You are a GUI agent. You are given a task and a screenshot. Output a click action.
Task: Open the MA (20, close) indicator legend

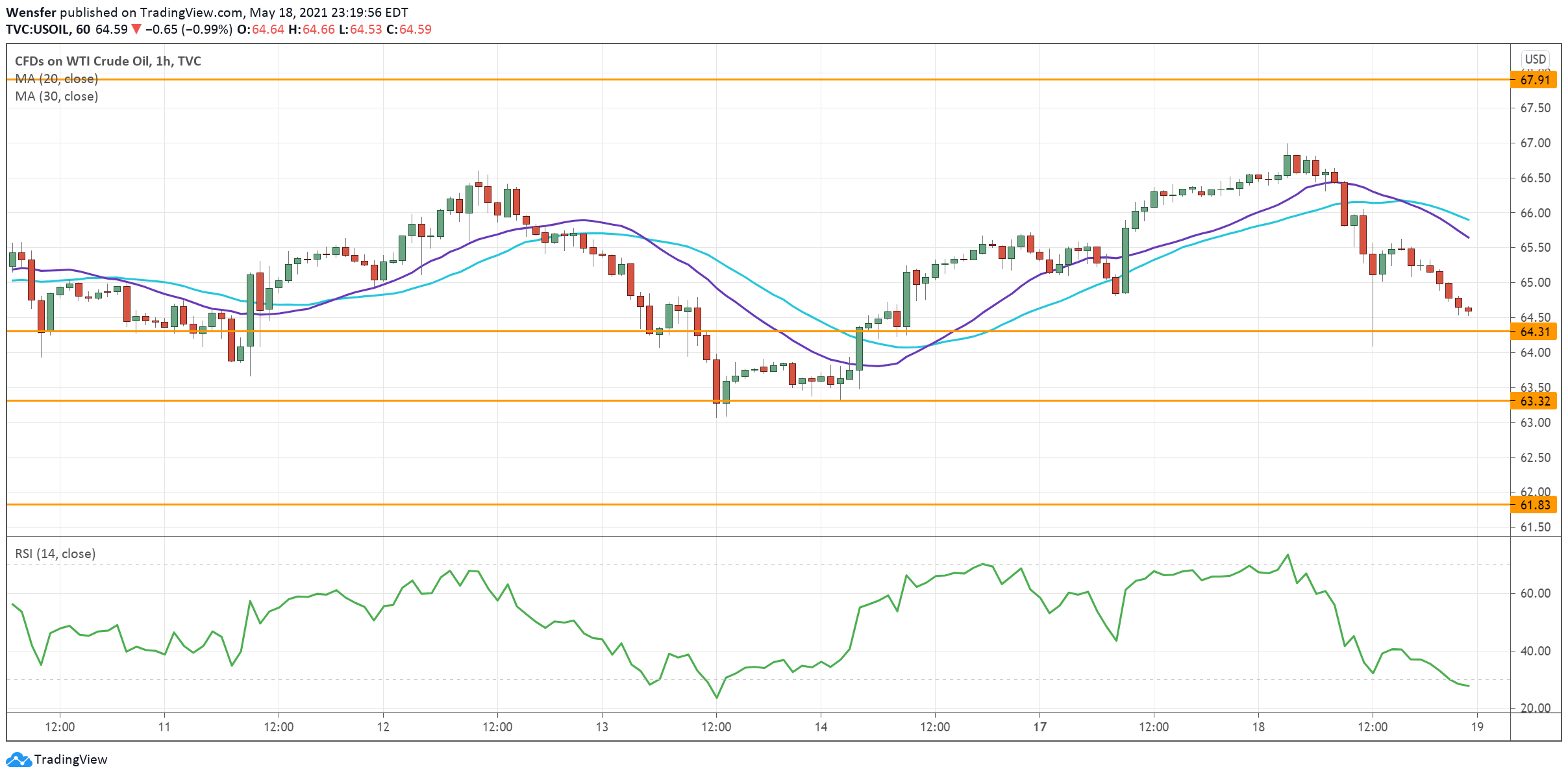point(56,79)
